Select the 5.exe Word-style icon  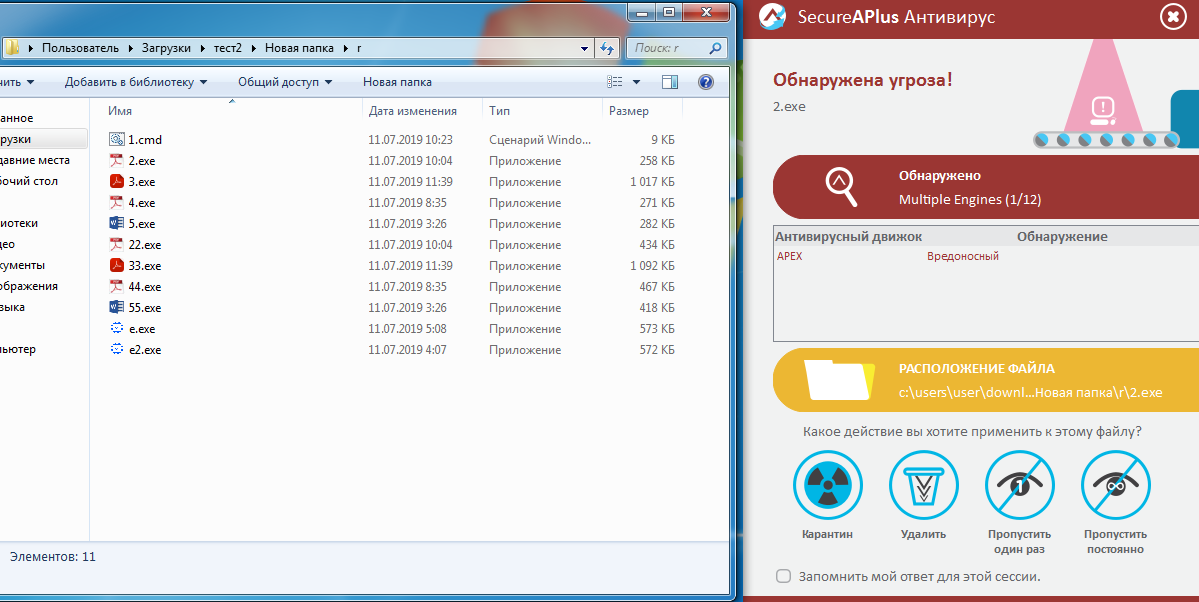pos(116,223)
